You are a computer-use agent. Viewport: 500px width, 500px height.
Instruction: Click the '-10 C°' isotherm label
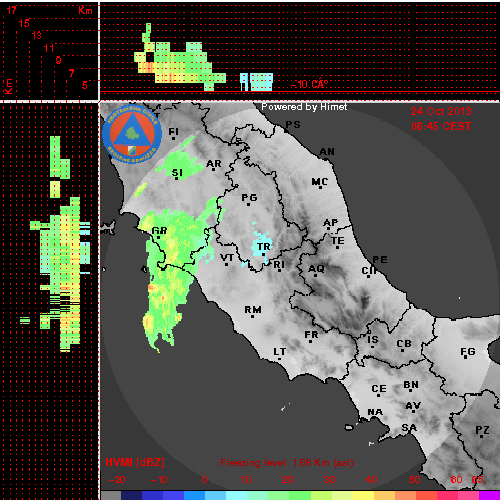309,84
